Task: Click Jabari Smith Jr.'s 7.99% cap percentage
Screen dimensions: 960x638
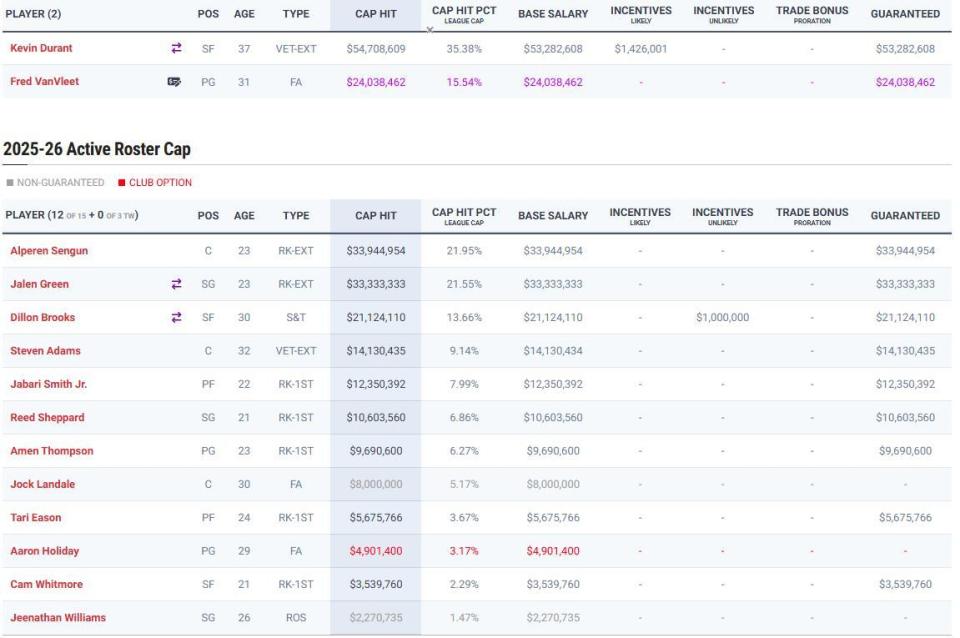Action: (463, 384)
